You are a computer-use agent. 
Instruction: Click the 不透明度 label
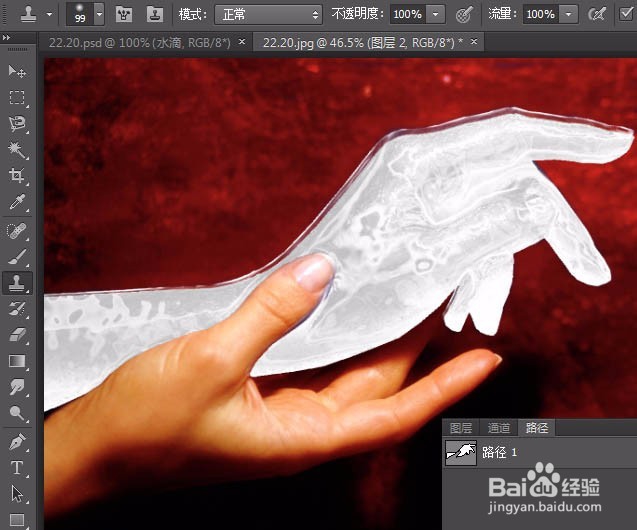358,15
